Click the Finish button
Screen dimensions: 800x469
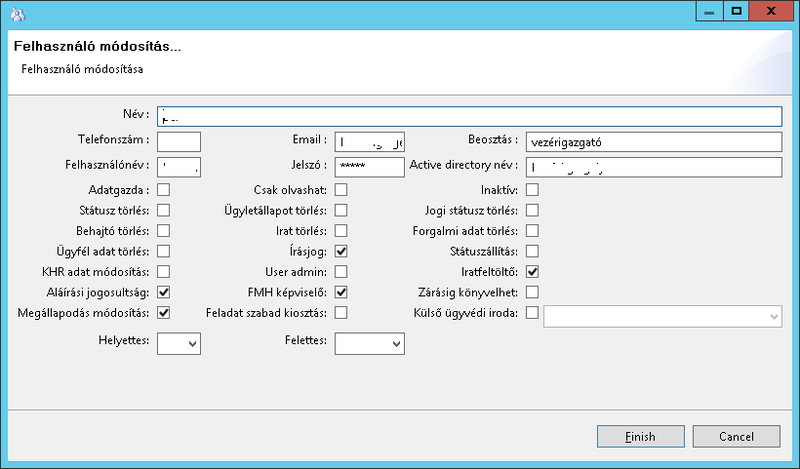[x=640, y=436]
